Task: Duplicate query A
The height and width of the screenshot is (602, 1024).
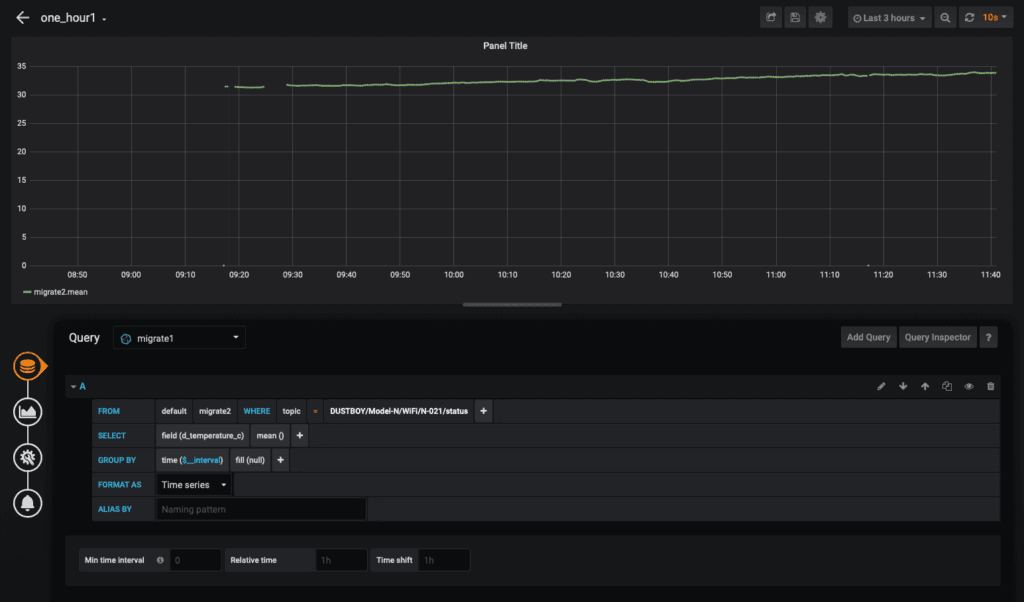Action: coord(947,387)
